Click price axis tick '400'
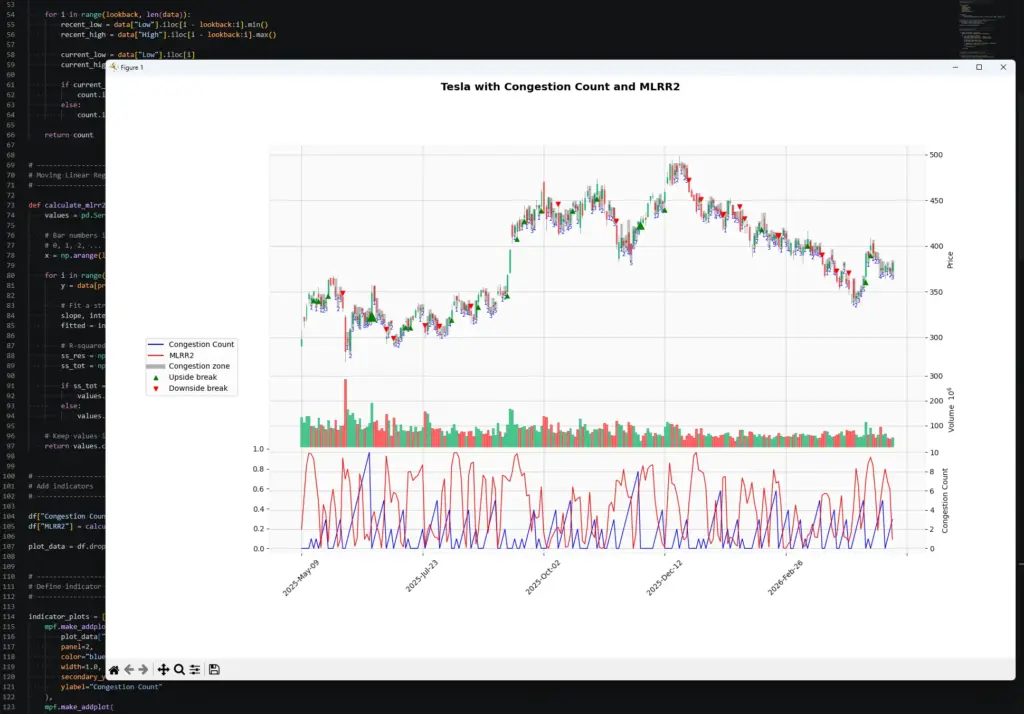 click(x=936, y=246)
